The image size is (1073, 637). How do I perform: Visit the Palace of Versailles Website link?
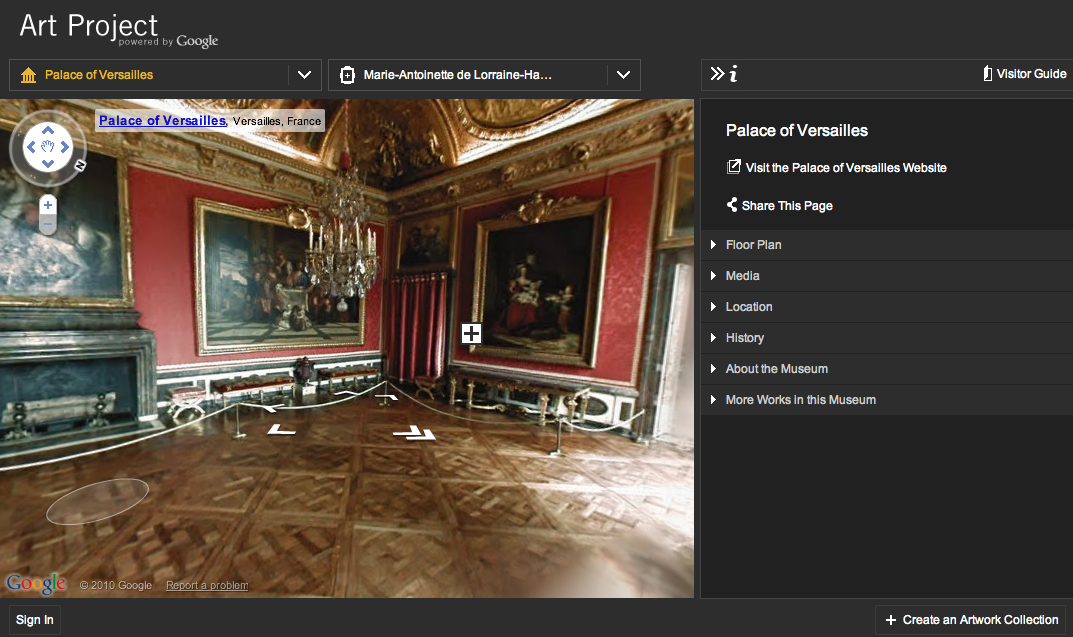[x=845, y=168]
